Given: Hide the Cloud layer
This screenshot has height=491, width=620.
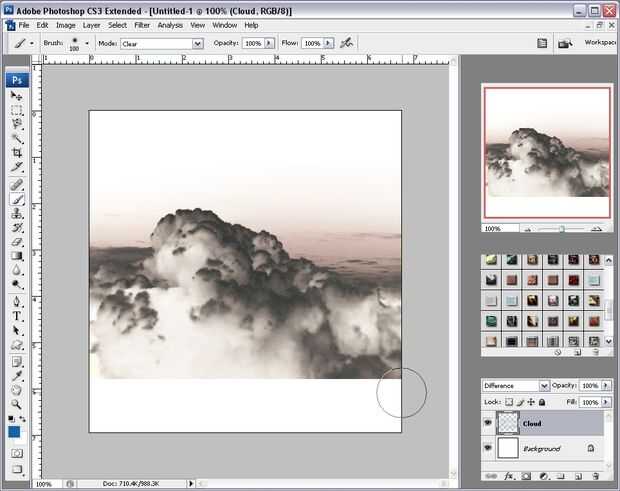Looking at the screenshot, I should (x=487, y=423).
